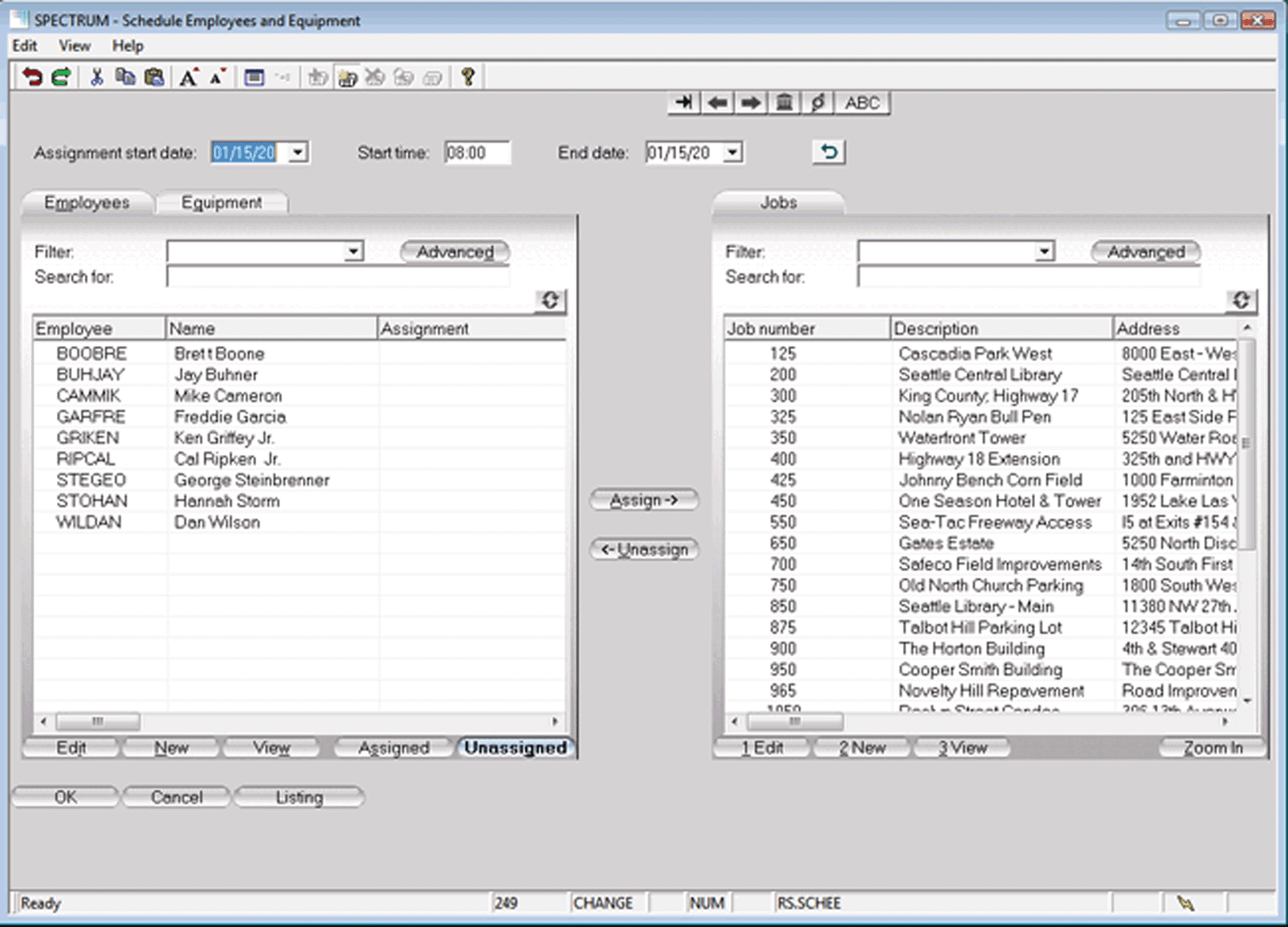
Task: Click the Start time field
Action: pos(477,152)
